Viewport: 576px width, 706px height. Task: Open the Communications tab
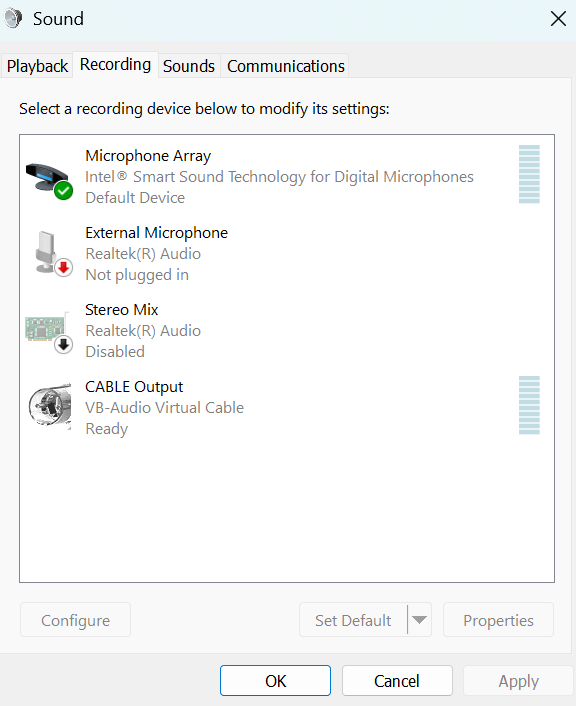pyautogui.click(x=286, y=66)
